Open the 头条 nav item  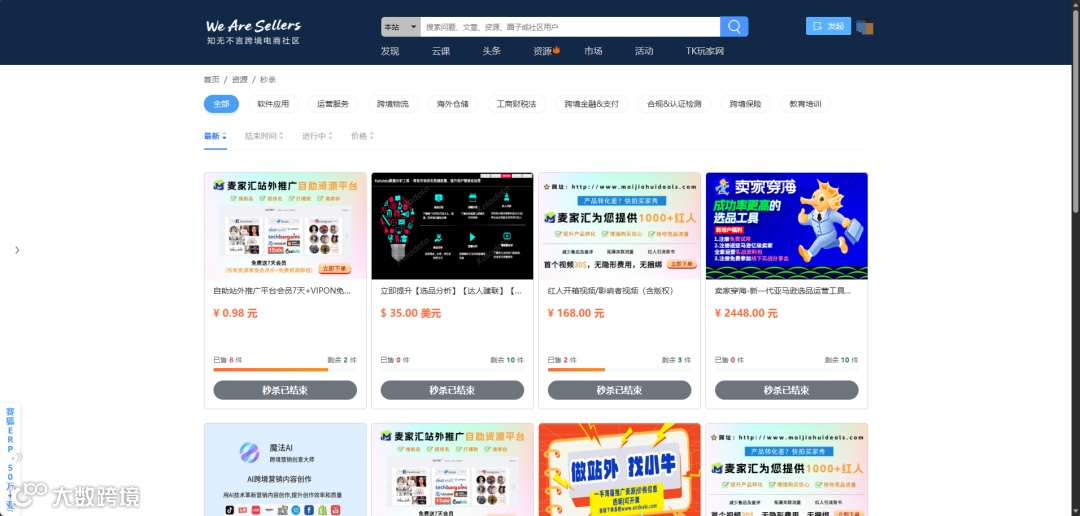491,51
